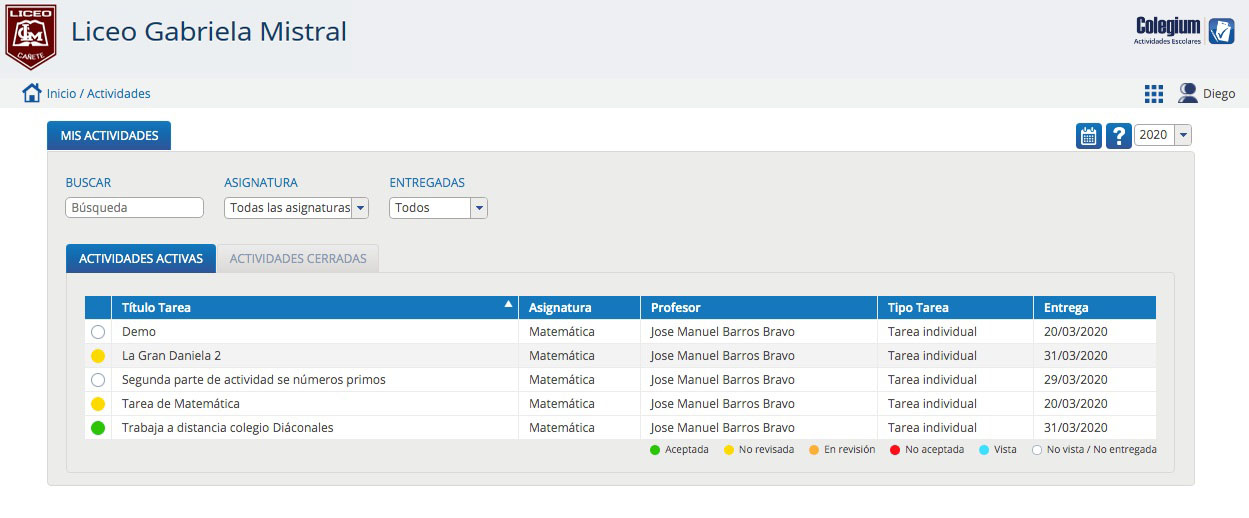Open the calendar view icon

click(1089, 135)
